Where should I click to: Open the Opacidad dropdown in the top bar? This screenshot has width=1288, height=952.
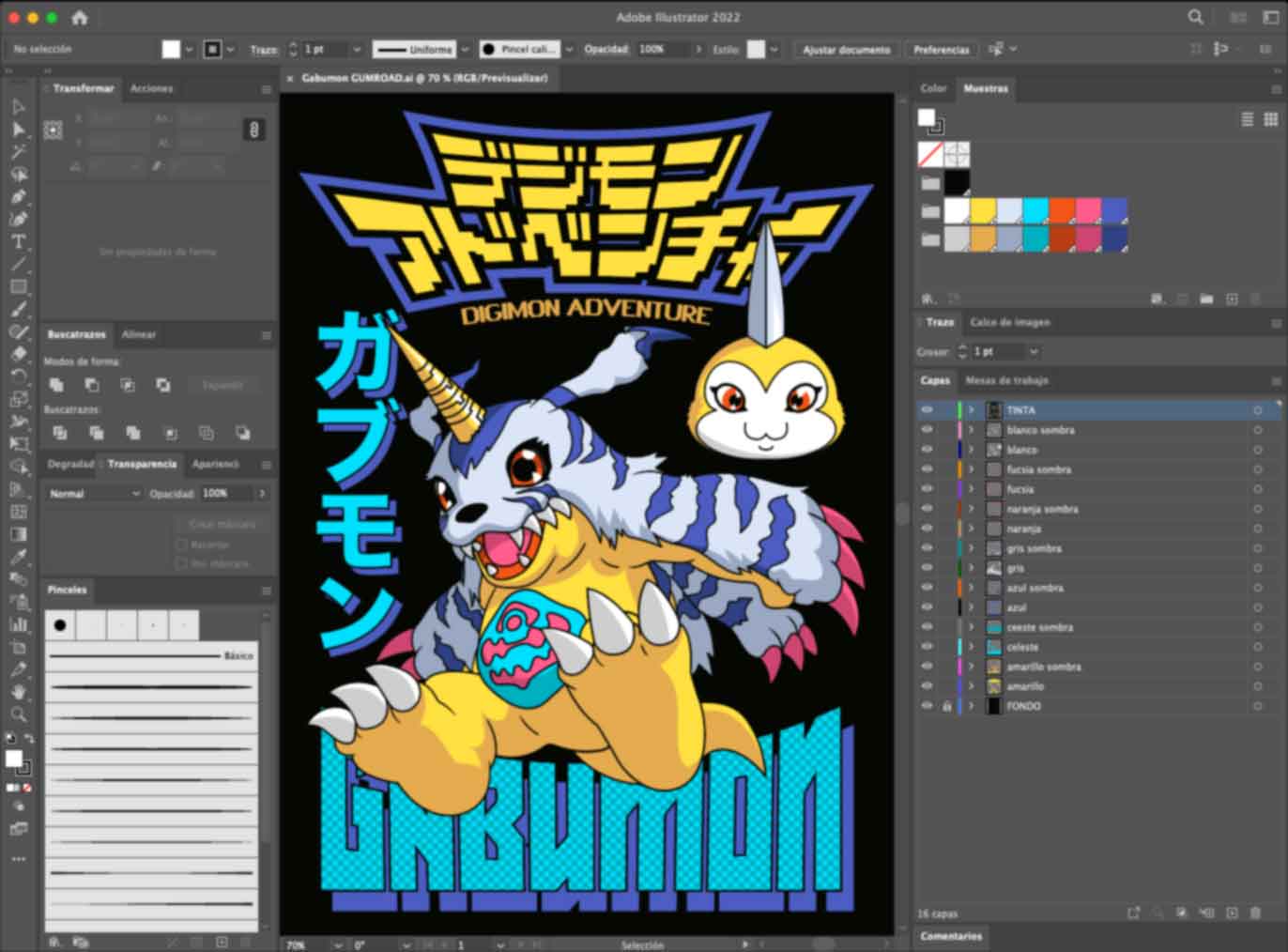click(x=698, y=49)
